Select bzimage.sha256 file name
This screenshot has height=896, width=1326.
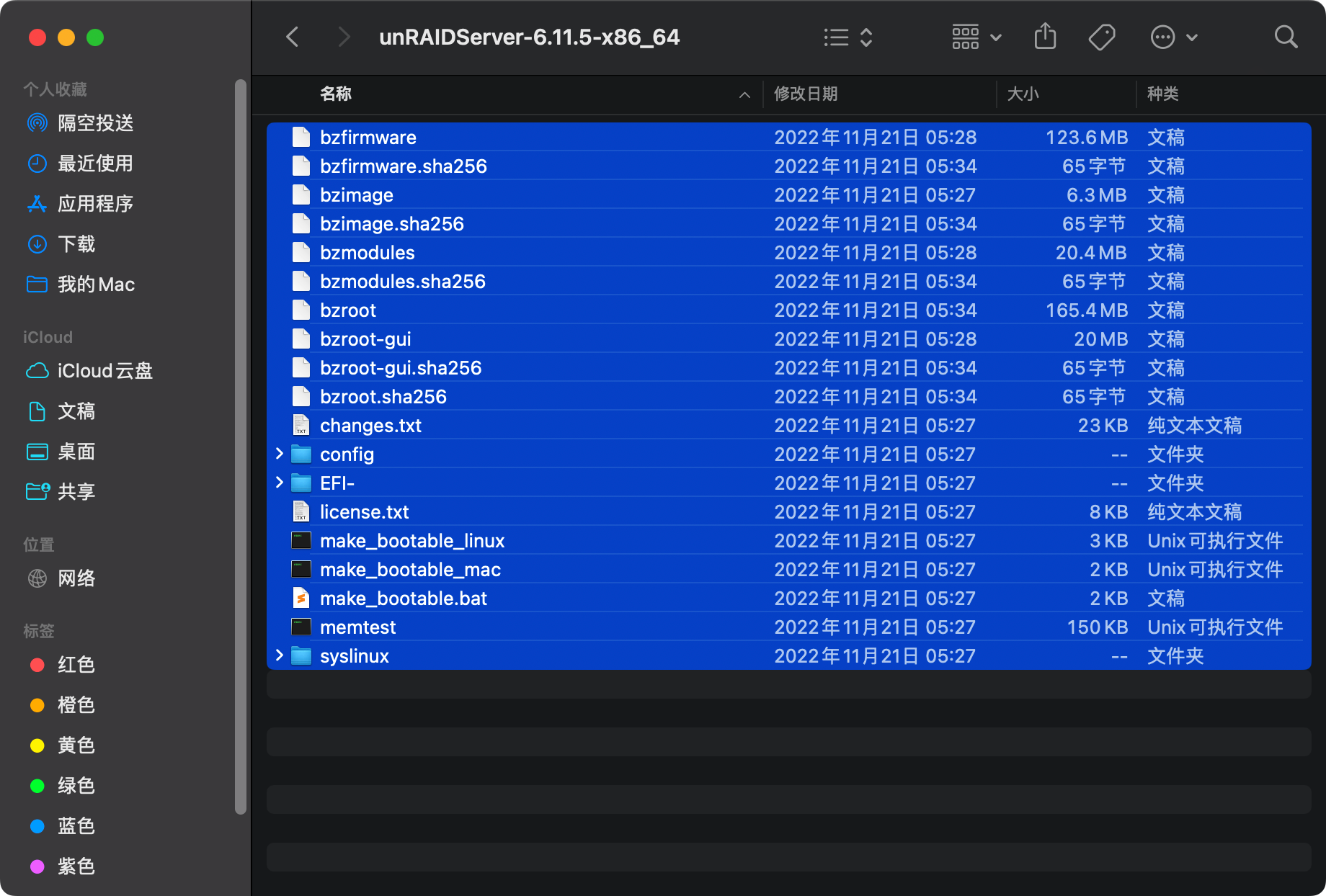click(x=392, y=224)
